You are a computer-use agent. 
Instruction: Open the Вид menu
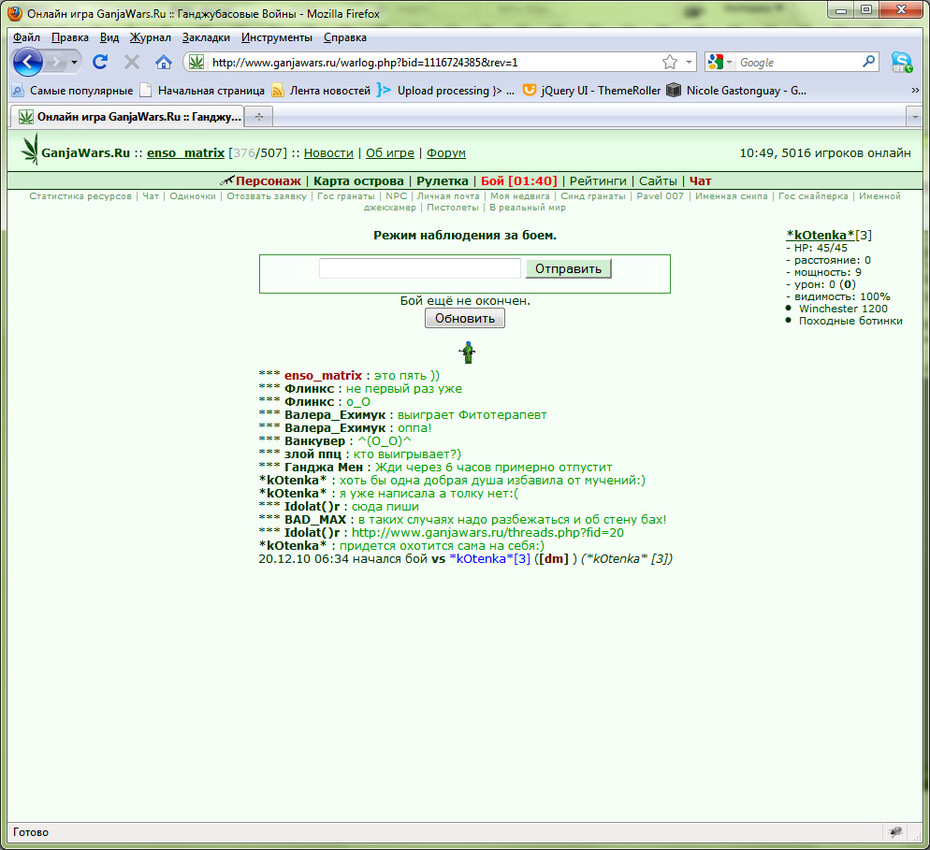[109, 37]
